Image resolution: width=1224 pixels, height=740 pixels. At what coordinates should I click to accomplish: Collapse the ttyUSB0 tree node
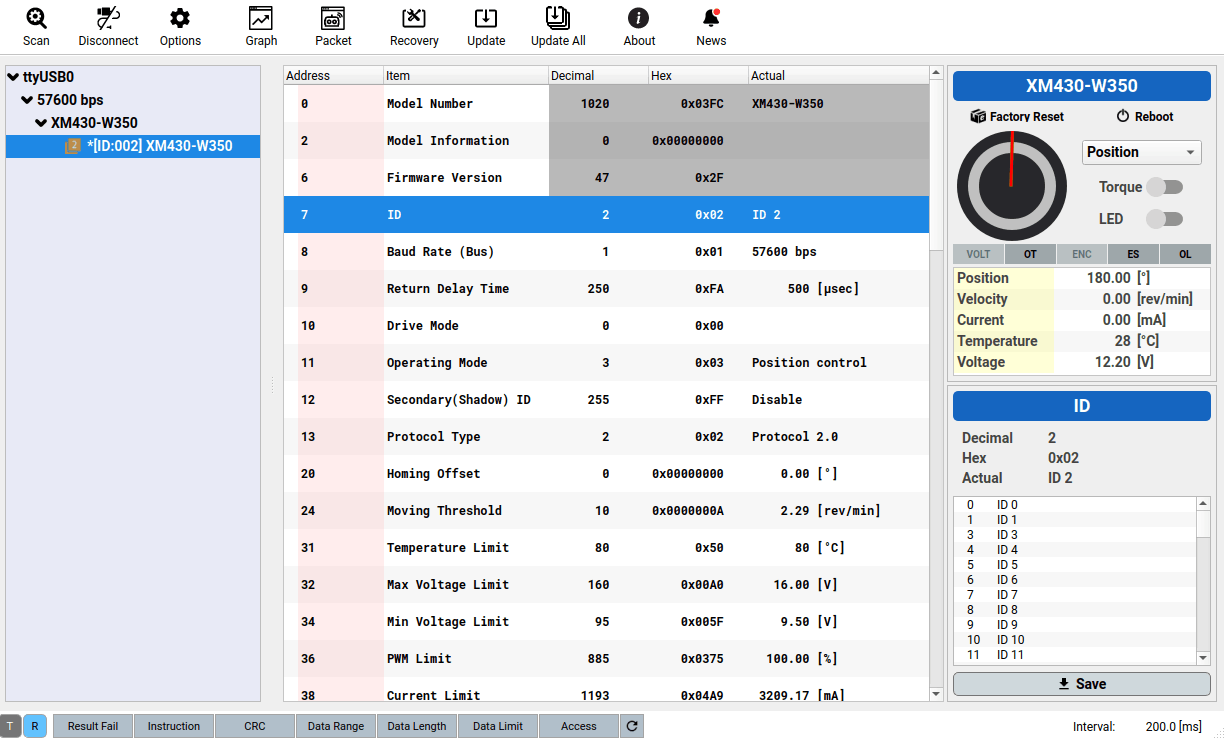[x=13, y=77]
